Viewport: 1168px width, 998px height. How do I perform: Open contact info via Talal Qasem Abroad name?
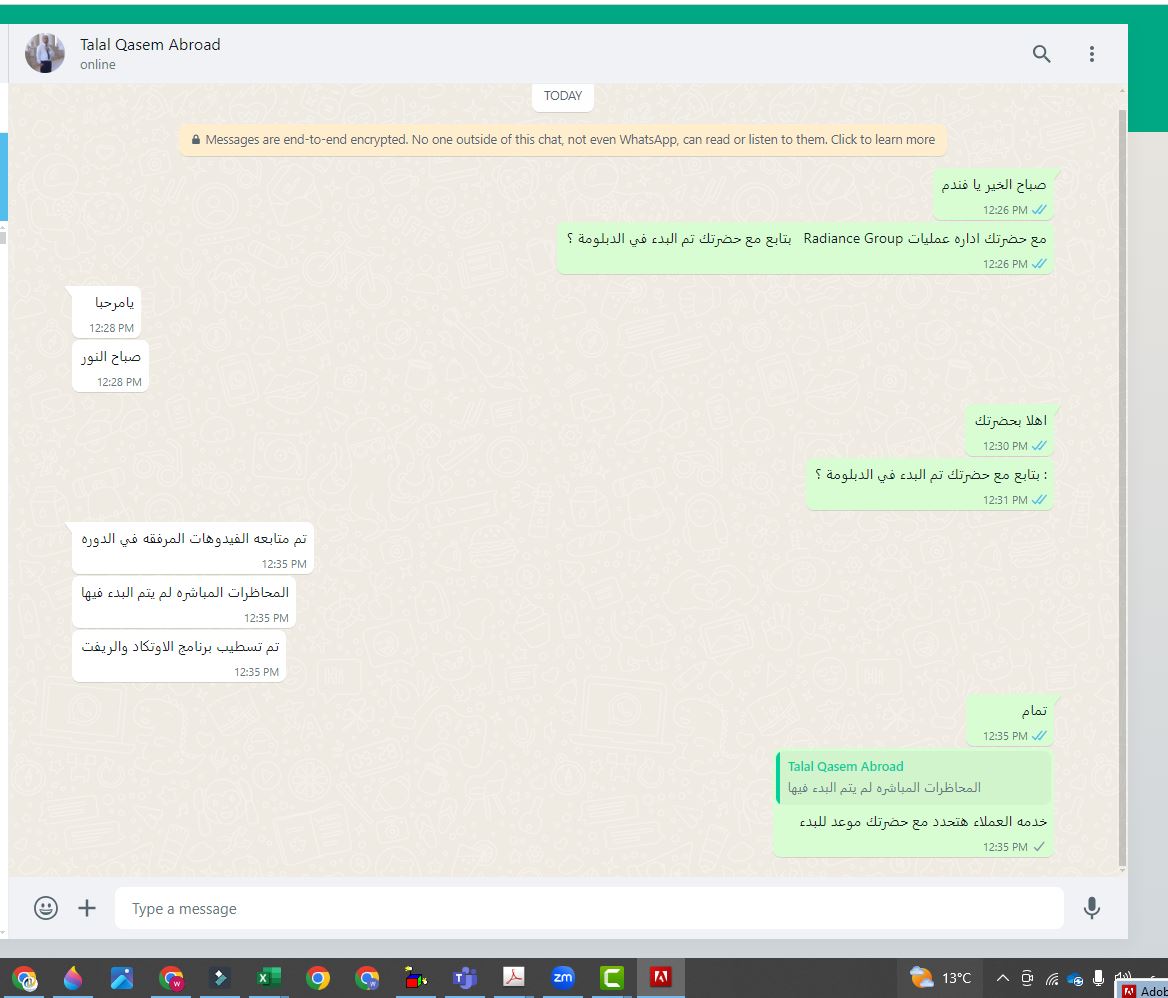(x=150, y=45)
